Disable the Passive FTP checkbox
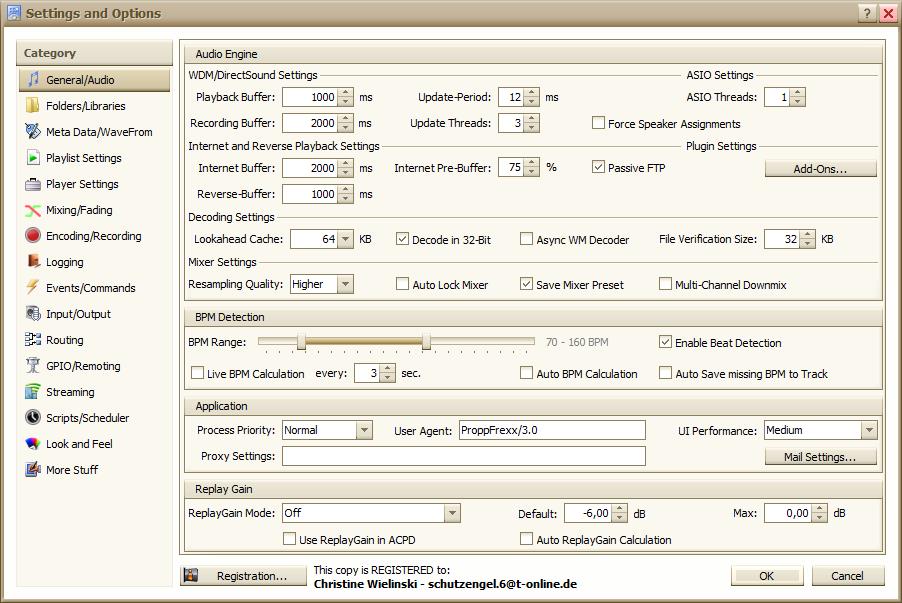The height and width of the screenshot is (603, 902). 599,168
